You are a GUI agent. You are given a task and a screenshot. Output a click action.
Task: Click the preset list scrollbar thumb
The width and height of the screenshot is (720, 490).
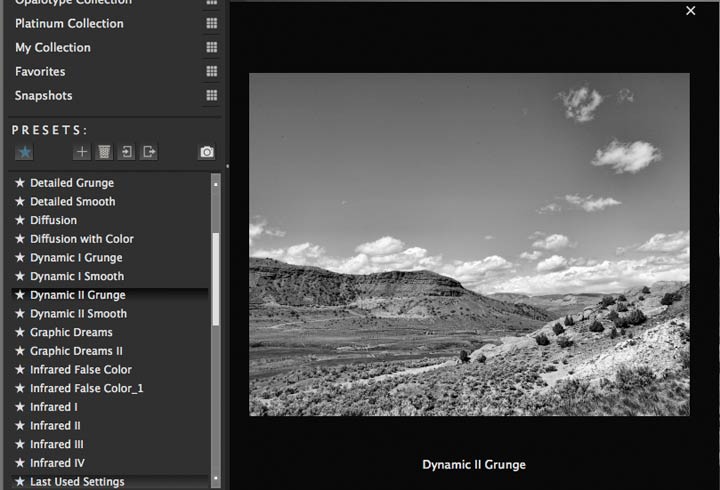[x=215, y=280]
